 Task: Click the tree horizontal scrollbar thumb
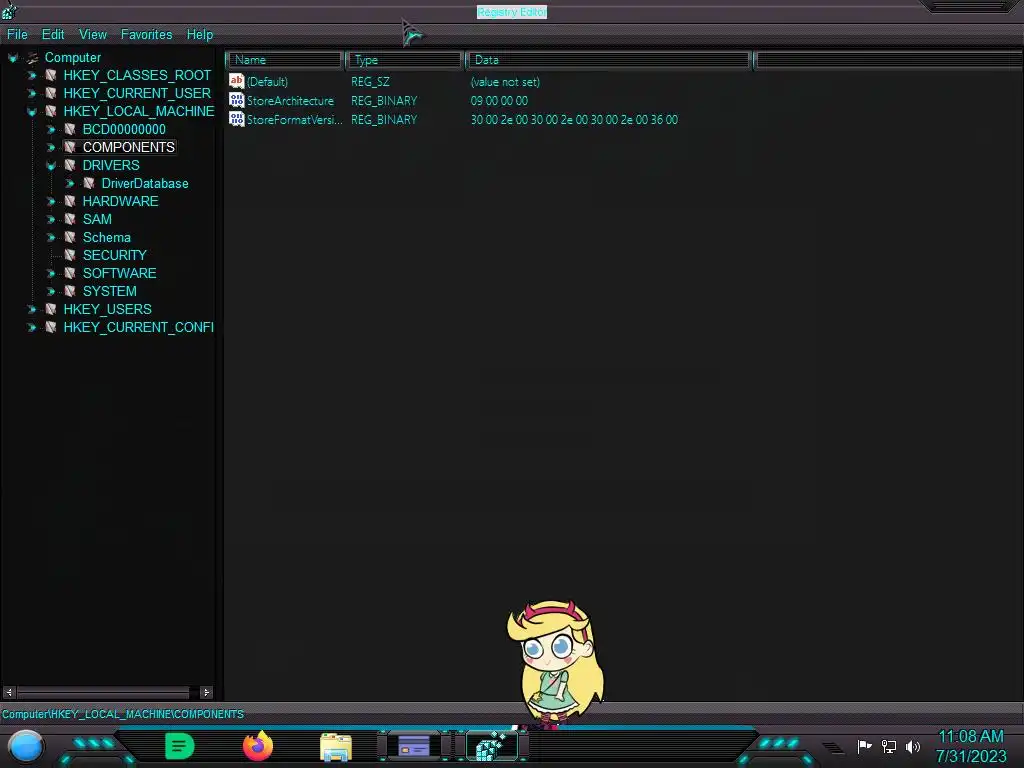[x=103, y=692]
